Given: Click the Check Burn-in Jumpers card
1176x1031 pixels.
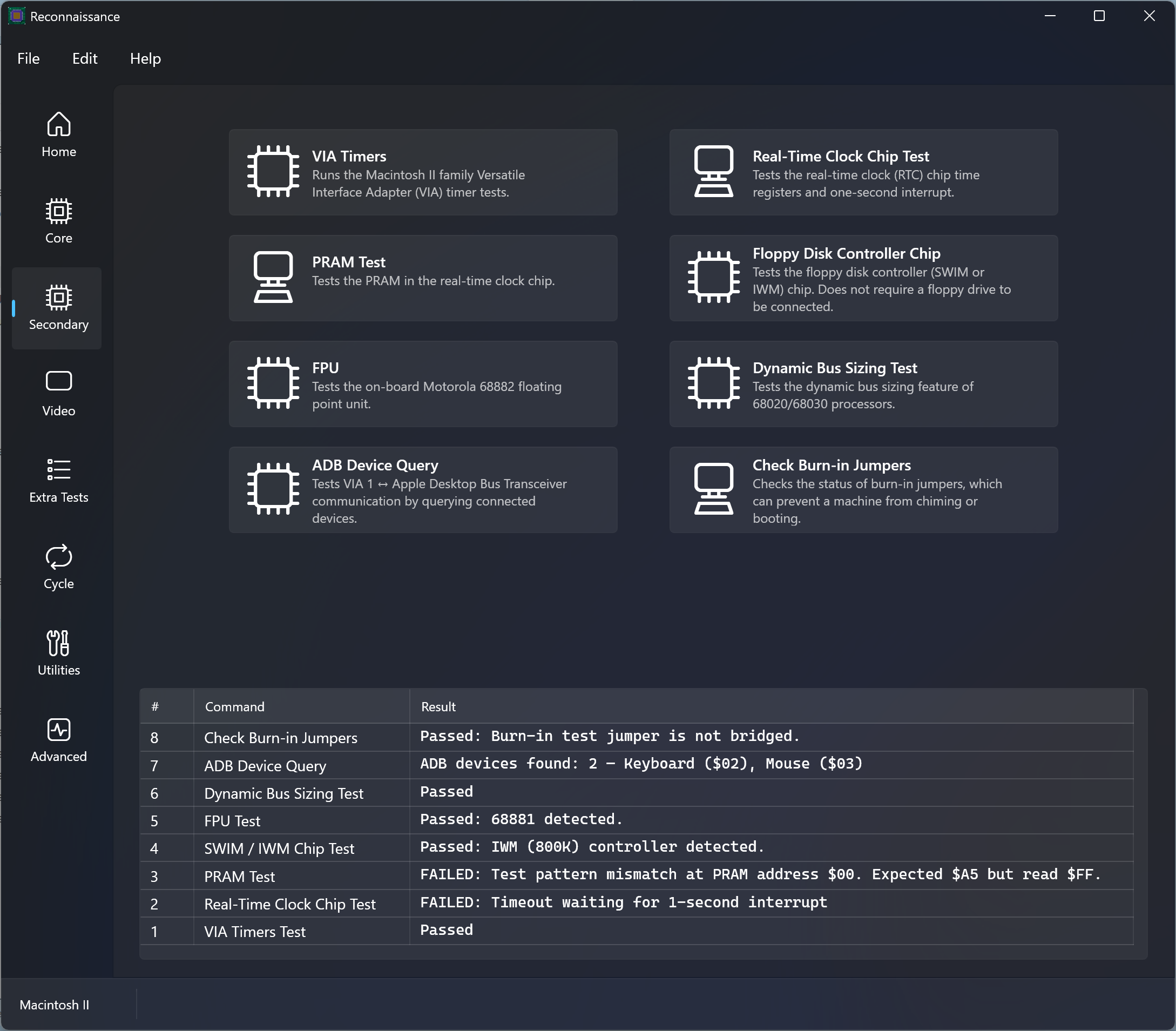Looking at the screenshot, I should [x=863, y=490].
